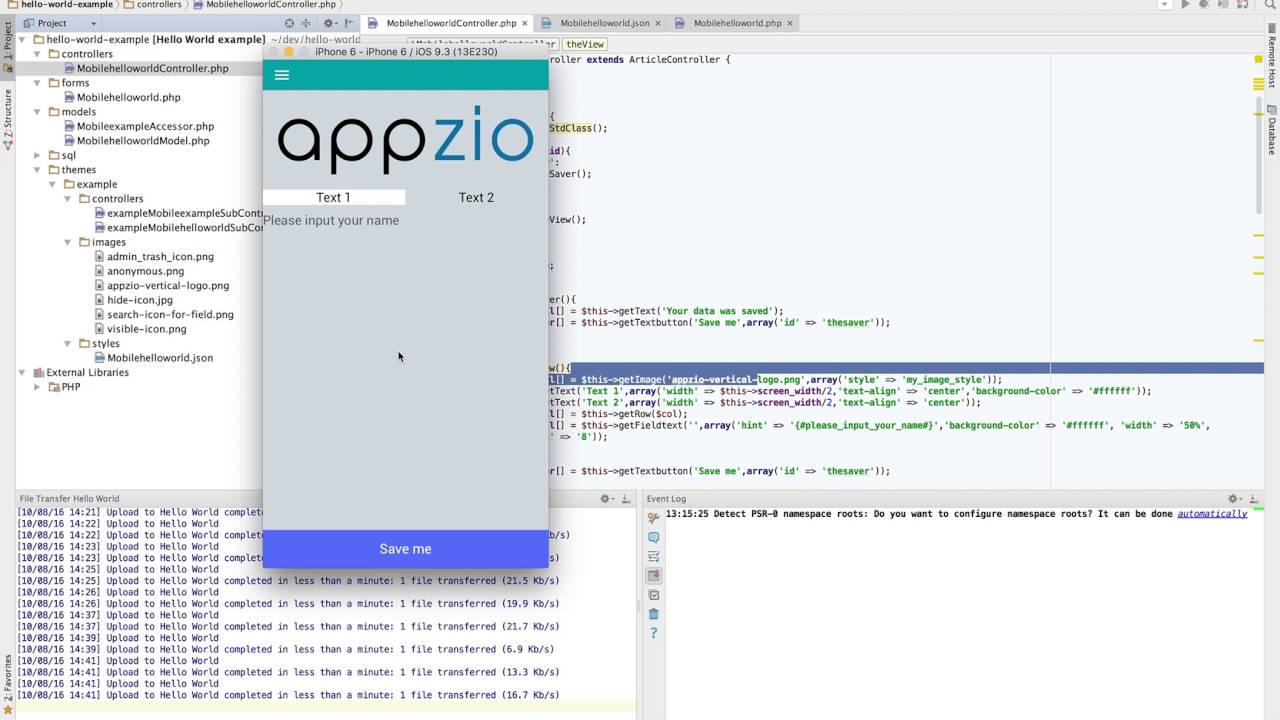Click the Event Log wrench settings icon
Screen dimensions: 1280x720
click(653, 518)
